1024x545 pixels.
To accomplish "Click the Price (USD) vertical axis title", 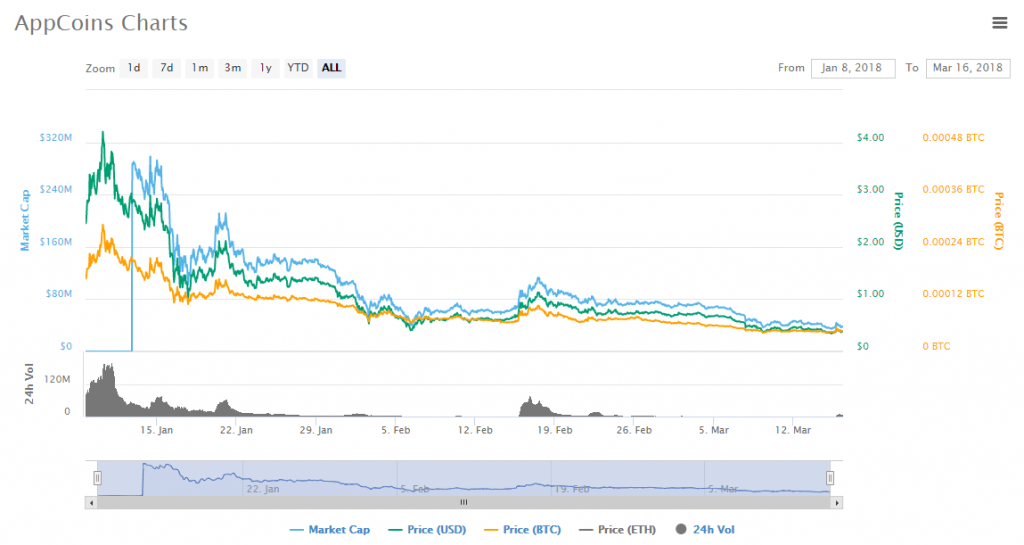I will (x=899, y=221).
